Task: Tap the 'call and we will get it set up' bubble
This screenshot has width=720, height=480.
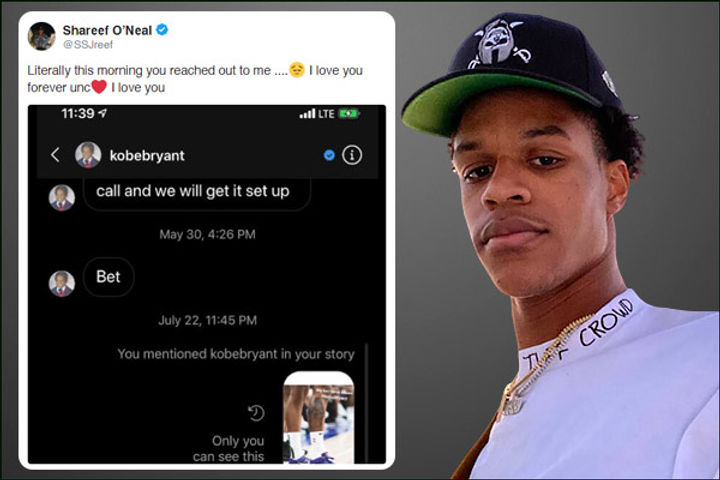Action: click(x=197, y=193)
